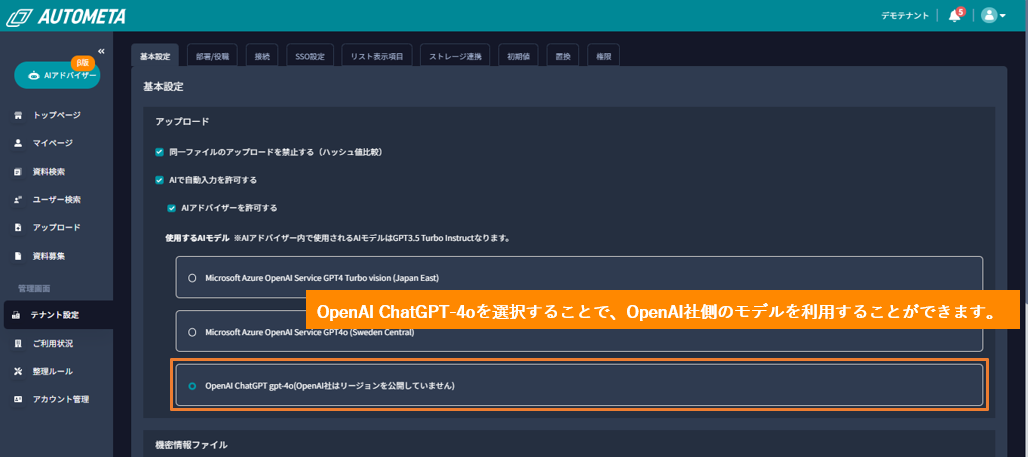
Task: Switch to the 置換 tab
Action: tap(563, 56)
